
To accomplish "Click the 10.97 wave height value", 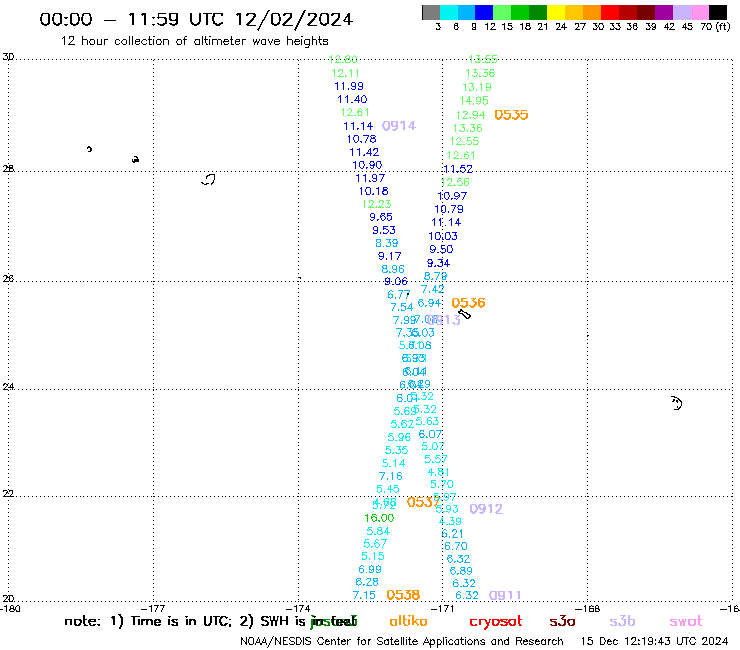I will (x=452, y=195).
